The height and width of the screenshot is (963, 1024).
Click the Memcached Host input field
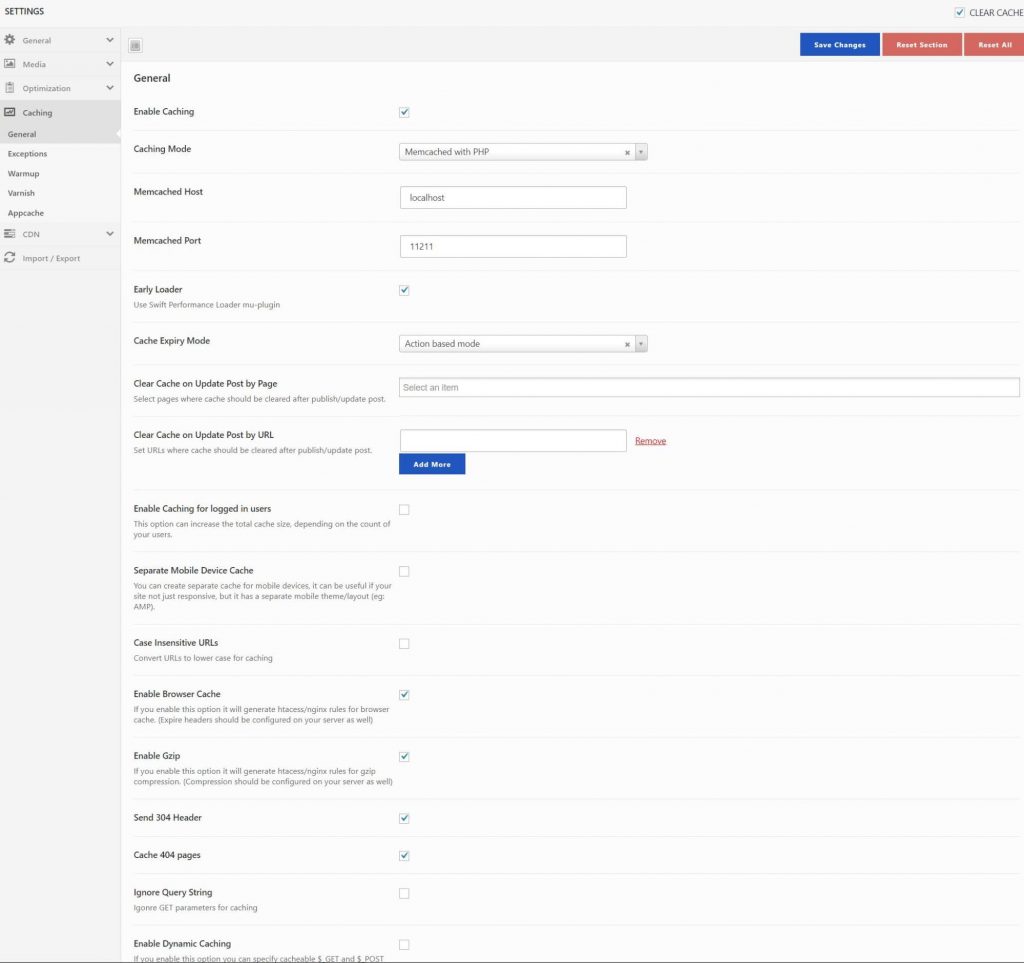(513, 197)
